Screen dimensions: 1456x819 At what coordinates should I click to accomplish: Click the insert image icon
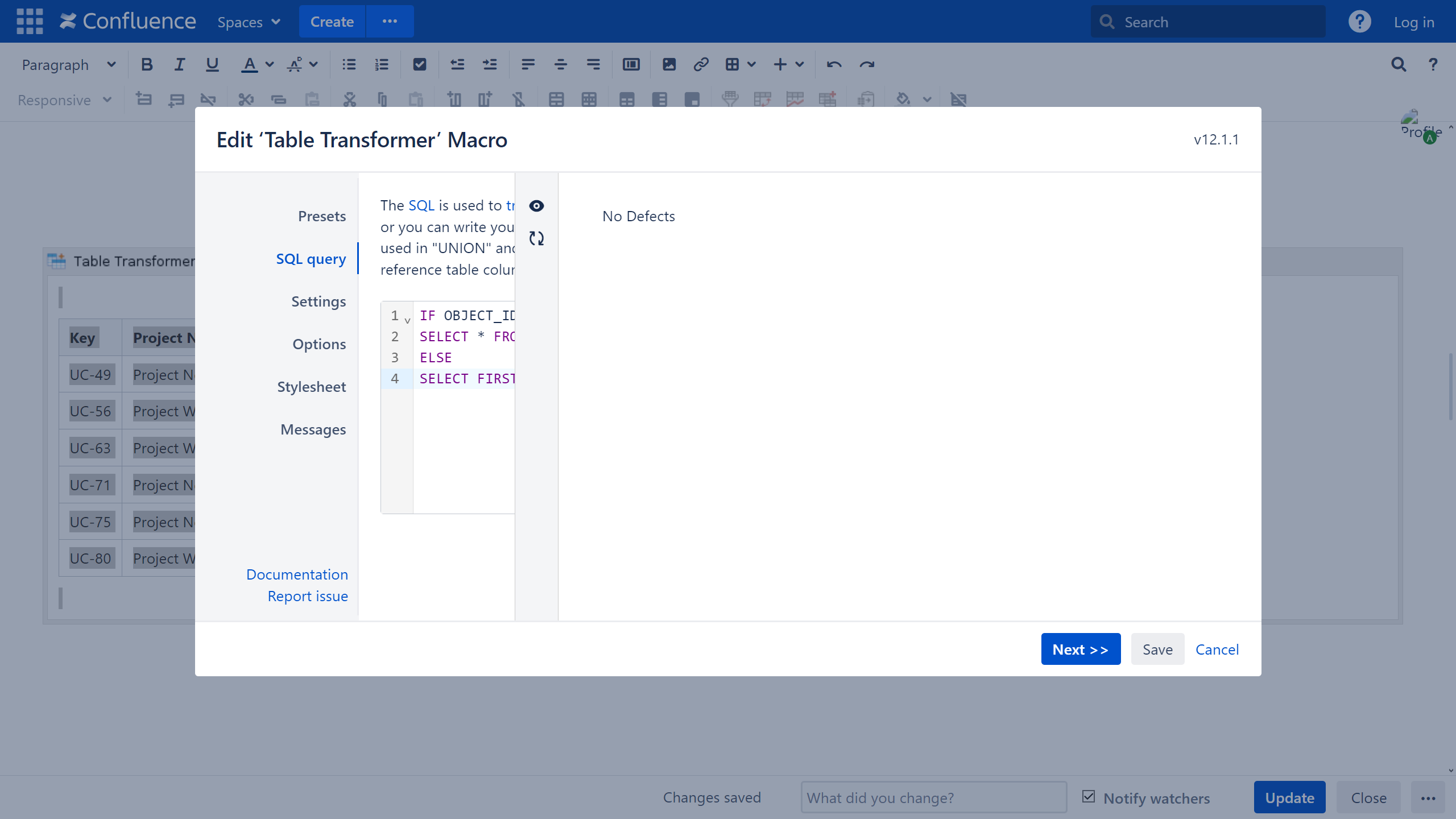coord(669,64)
